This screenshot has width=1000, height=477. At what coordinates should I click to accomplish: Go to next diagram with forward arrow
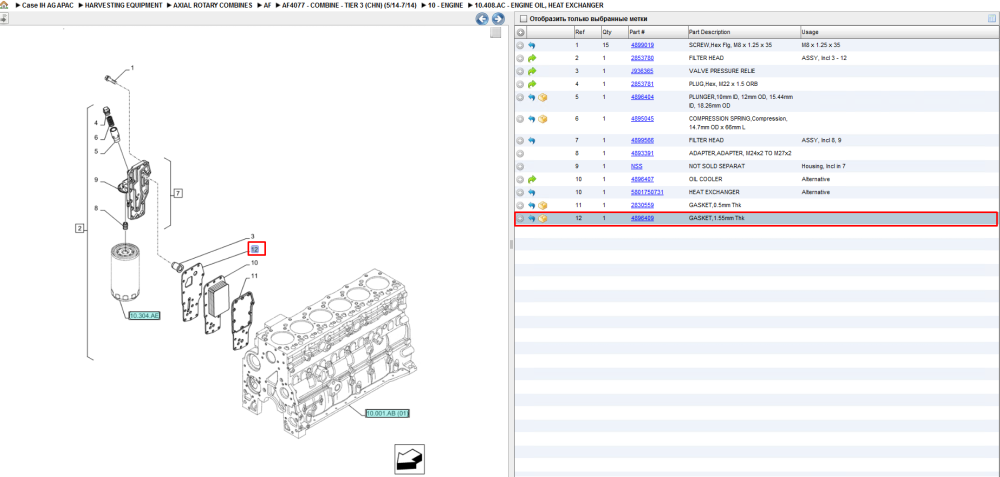[x=497, y=19]
